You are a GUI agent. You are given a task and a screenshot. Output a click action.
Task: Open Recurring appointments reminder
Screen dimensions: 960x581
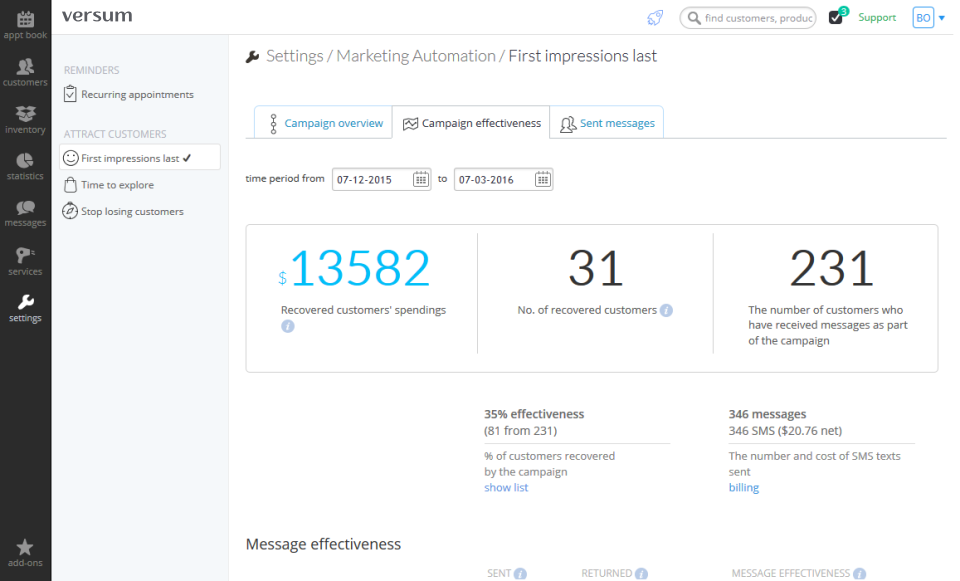click(137, 95)
